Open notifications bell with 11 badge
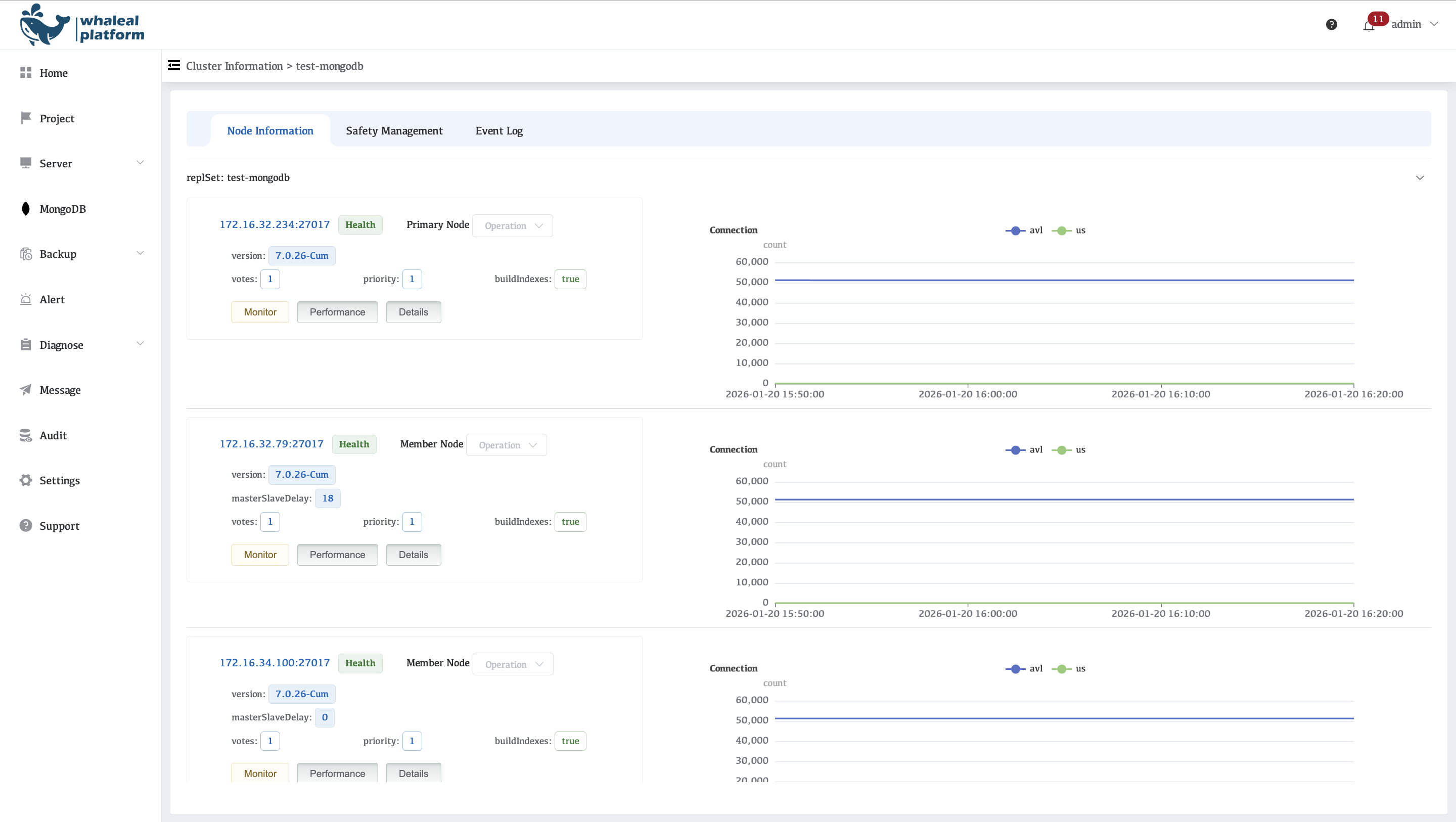Viewport: 1456px width, 822px height. (x=1369, y=25)
